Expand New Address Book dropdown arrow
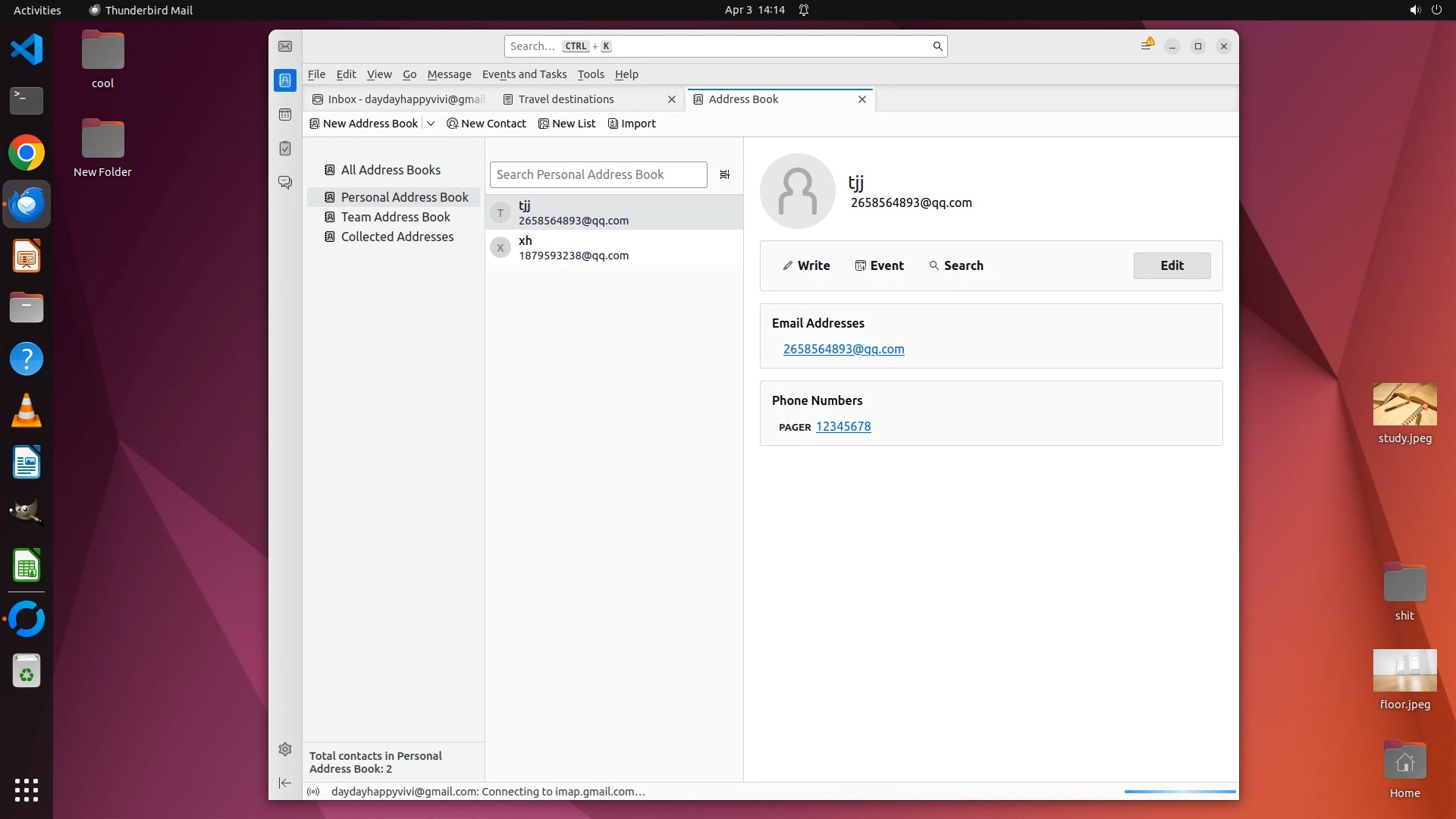Image resolution: width=1456 pixels, height=819 pixels. point(431,124)
